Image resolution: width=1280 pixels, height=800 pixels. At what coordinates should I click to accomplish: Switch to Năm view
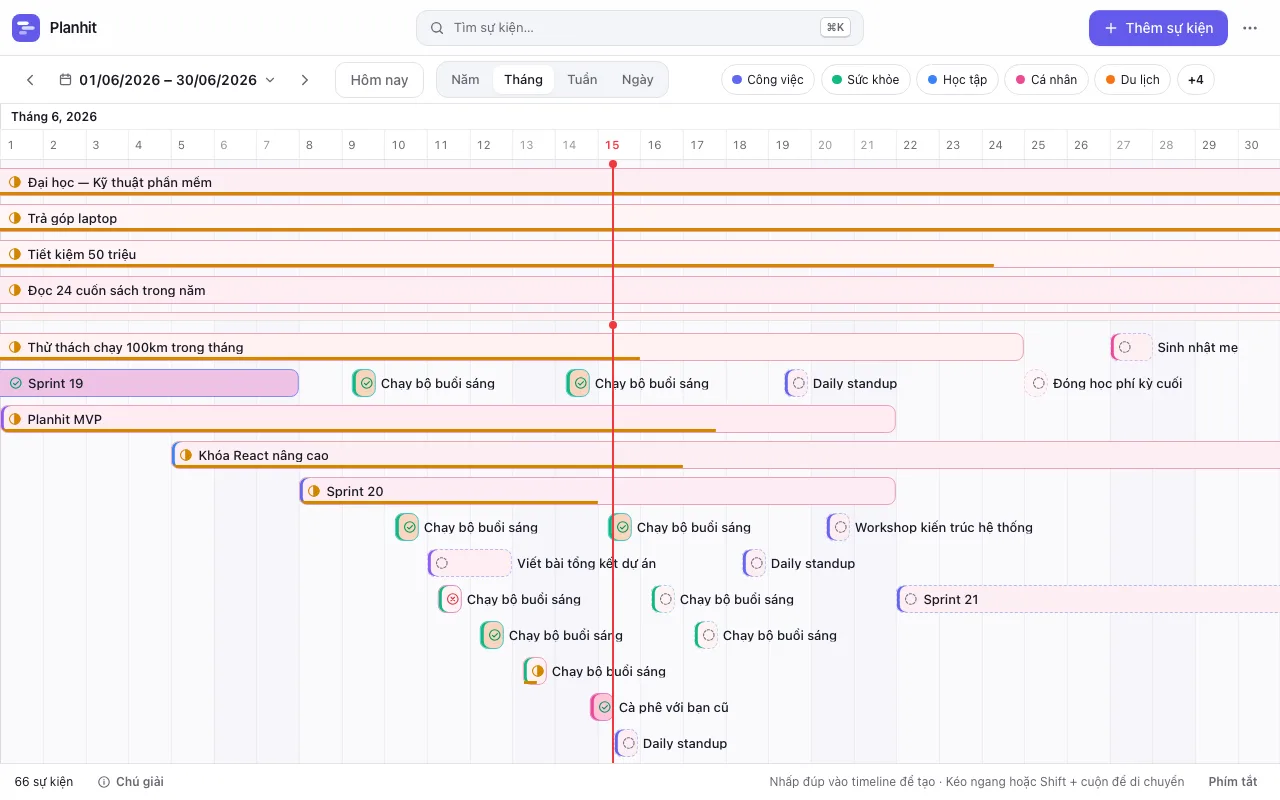[465, 80]
